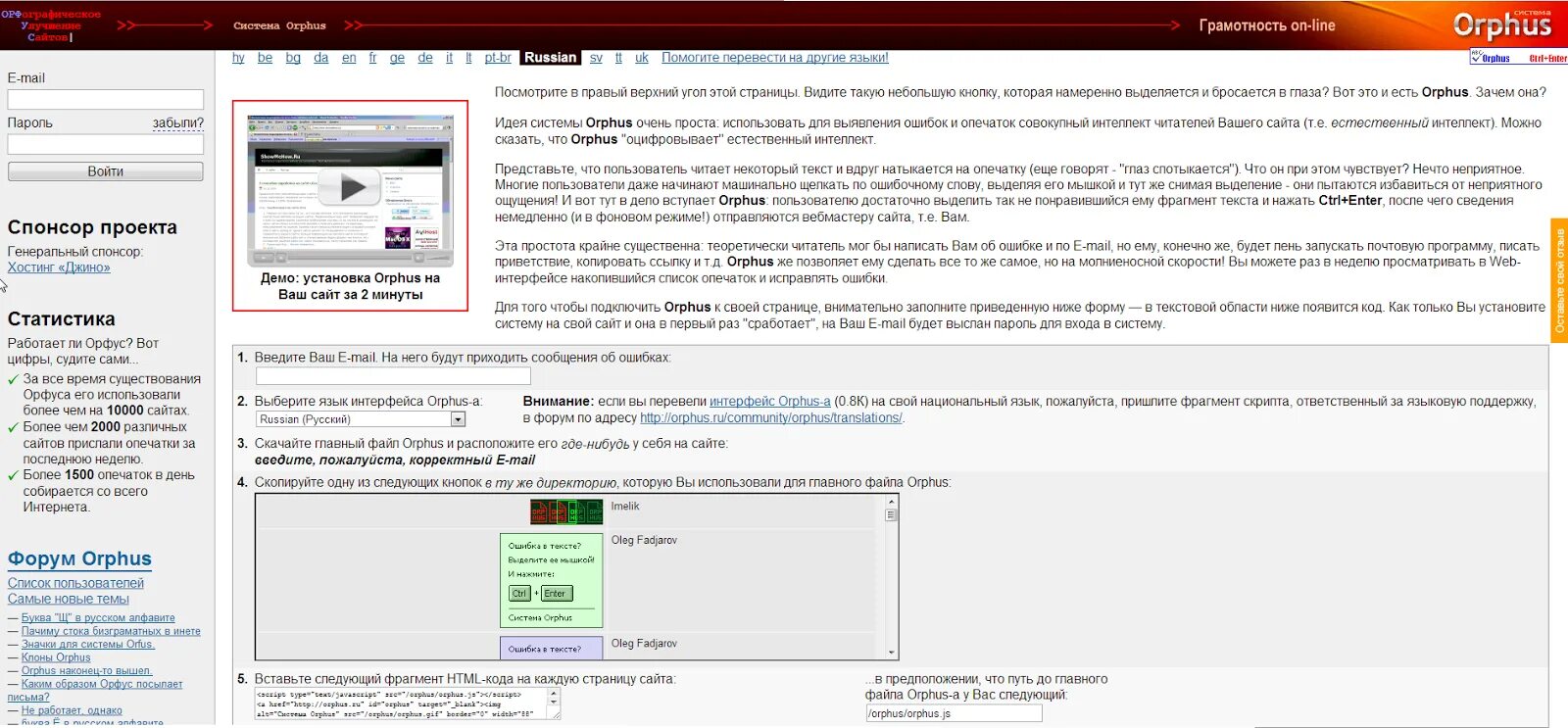
Task: Click 'Система Orphus' breadcrumb in header
Action: pyautogui.click(x=279, y=25)
